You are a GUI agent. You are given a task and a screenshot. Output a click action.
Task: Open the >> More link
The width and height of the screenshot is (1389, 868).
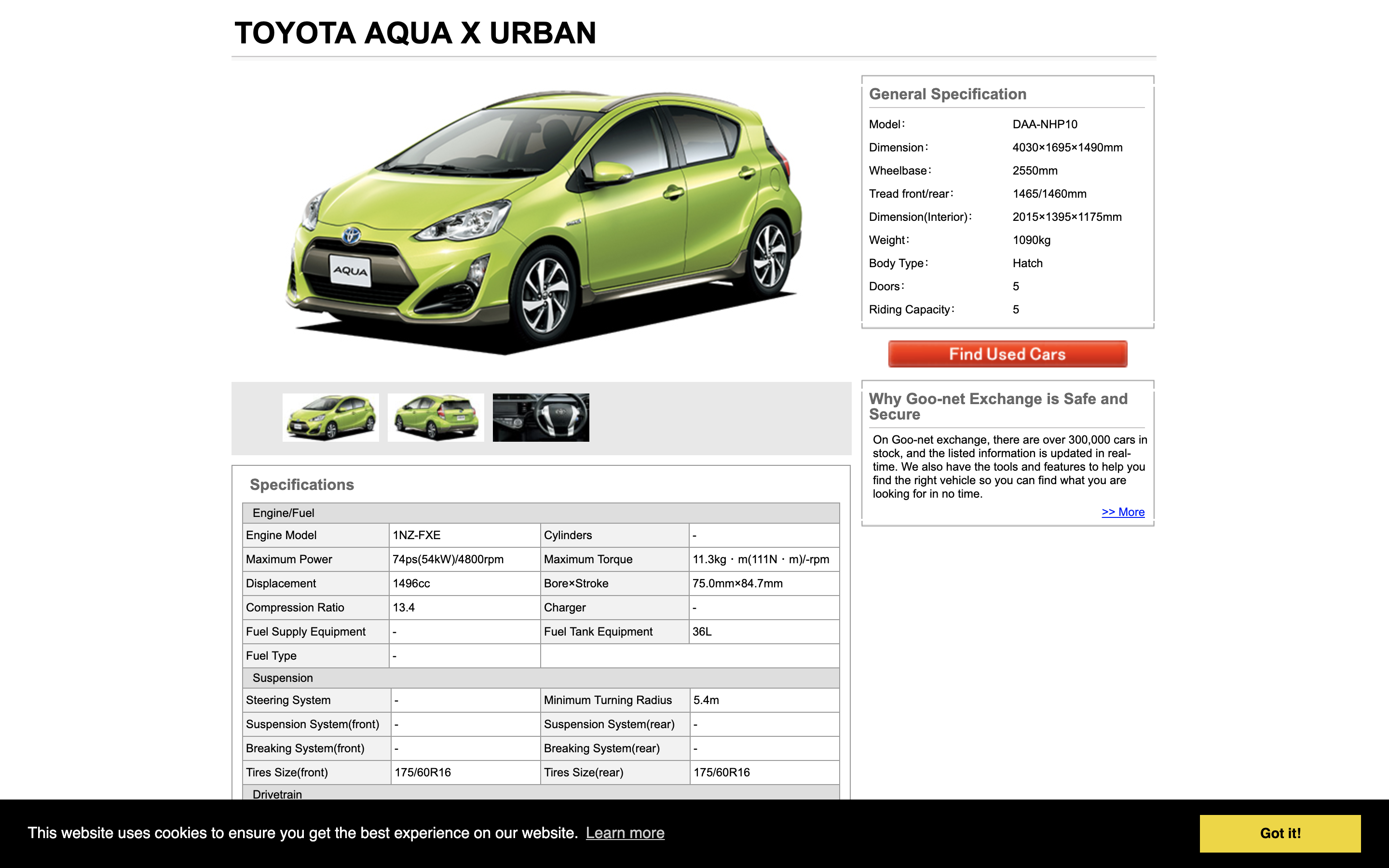point(1123,512)
